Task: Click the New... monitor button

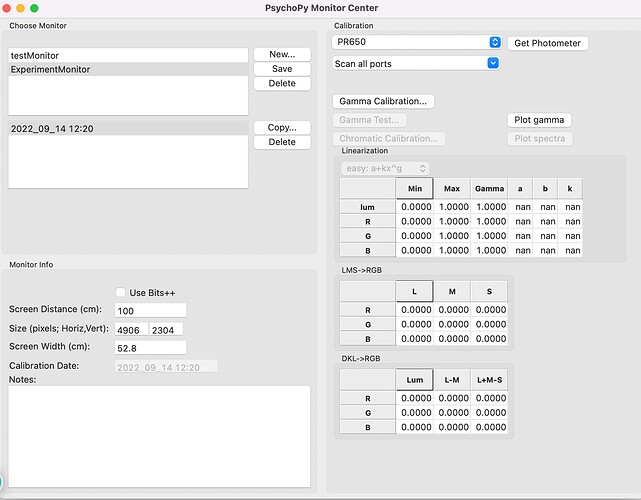Action: coord(282,54)
